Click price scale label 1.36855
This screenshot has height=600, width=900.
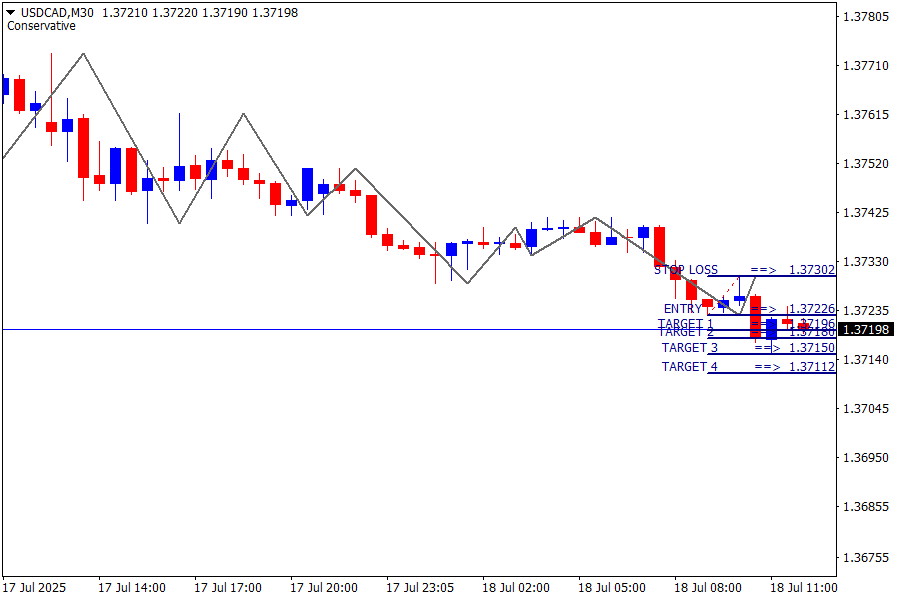(866, 507)
